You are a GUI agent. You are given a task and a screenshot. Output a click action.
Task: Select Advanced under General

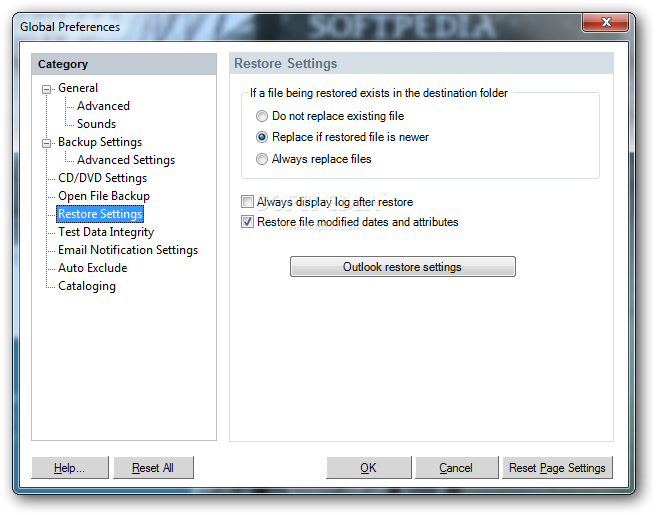coord(103,106)
